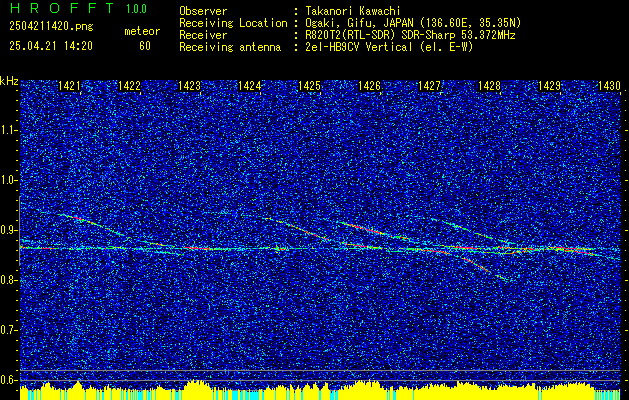Click observer name Takanori Kawachi

pos(352,11)
